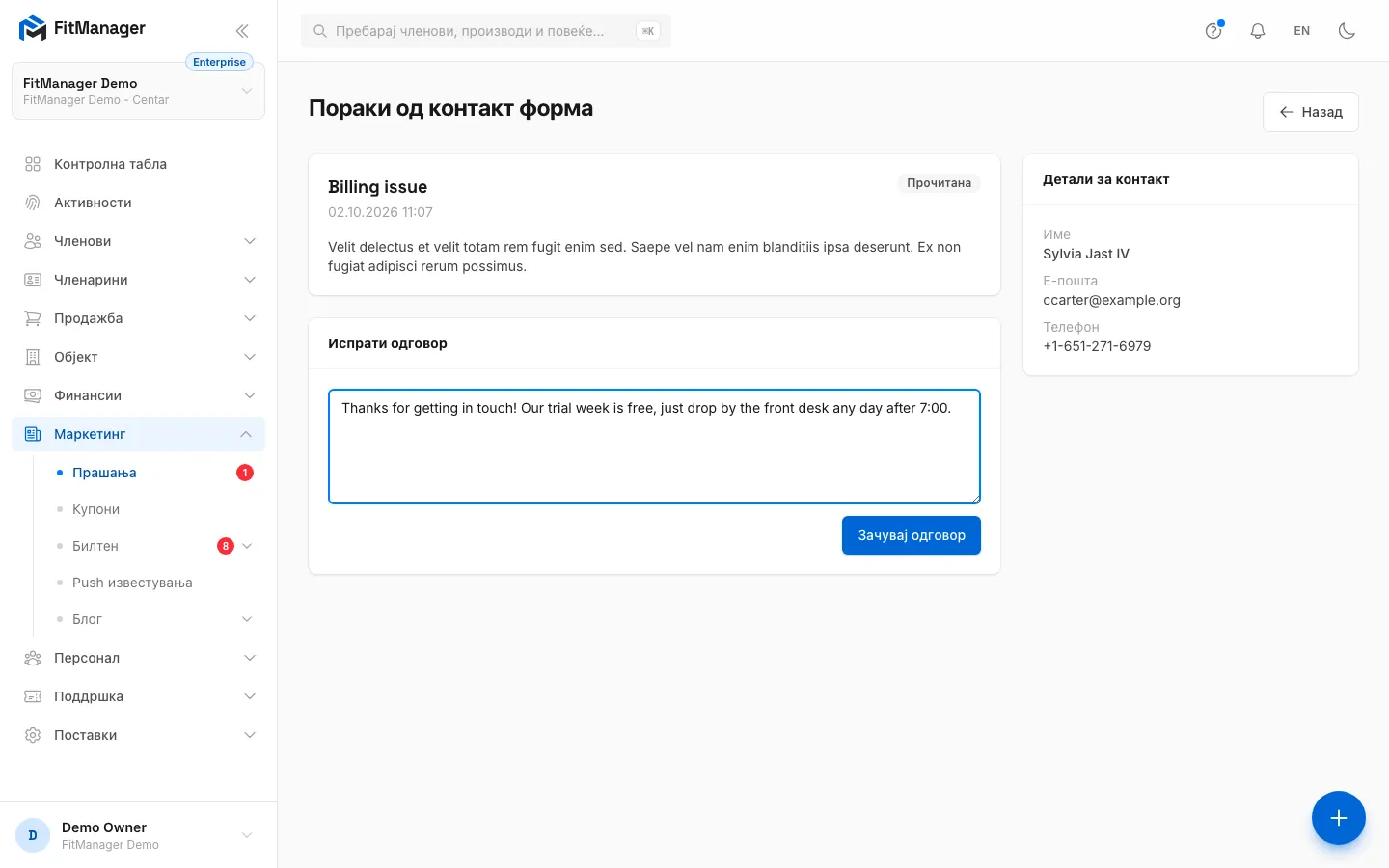
Task: Click the Контролна табла grid icon
Action: 33,164
